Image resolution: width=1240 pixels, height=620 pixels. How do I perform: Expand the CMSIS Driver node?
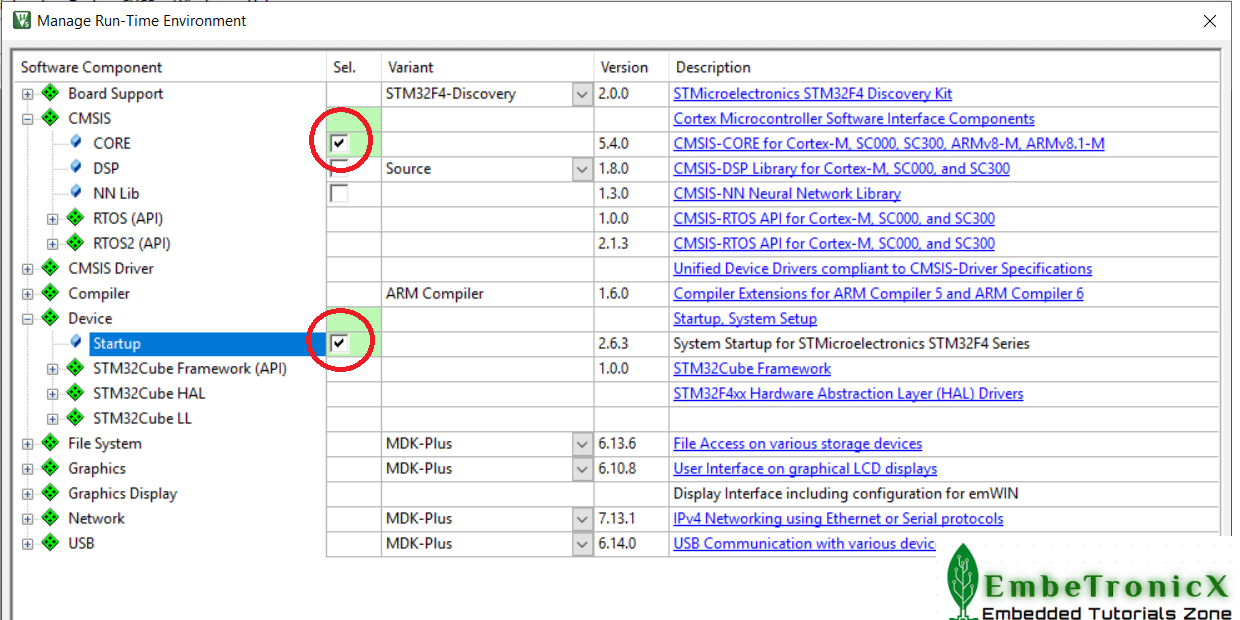tap(28, 269)
